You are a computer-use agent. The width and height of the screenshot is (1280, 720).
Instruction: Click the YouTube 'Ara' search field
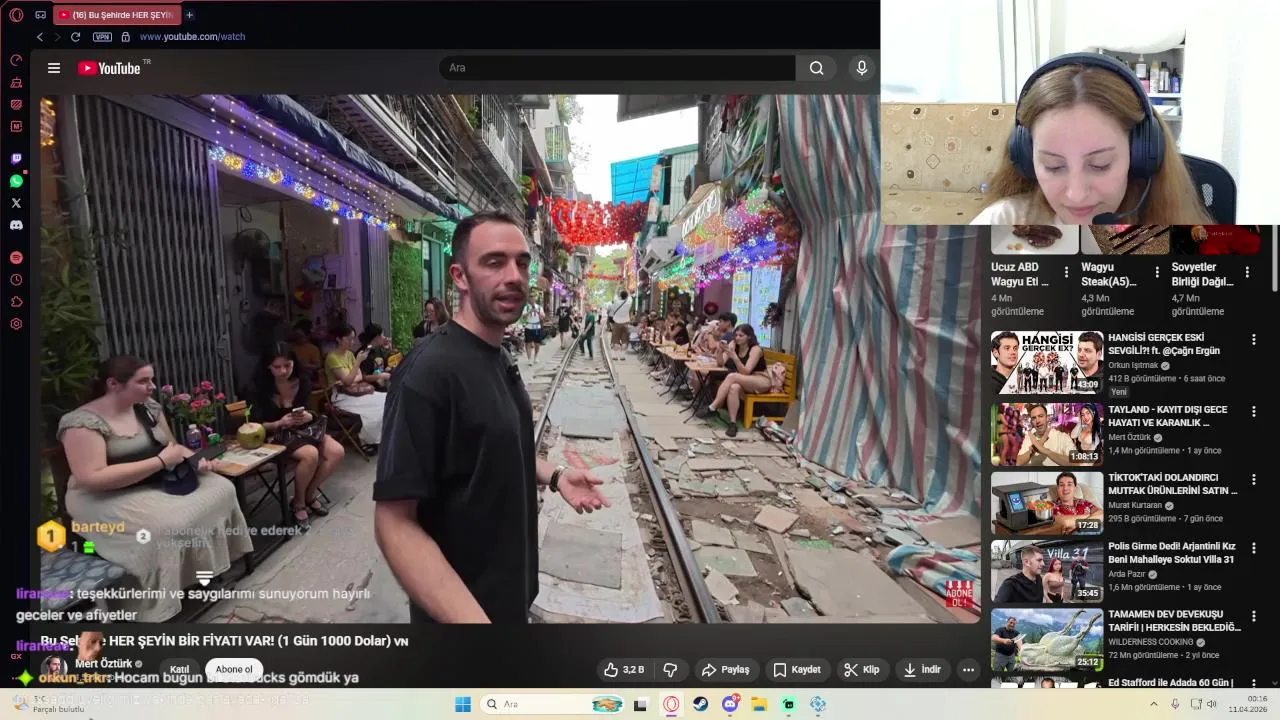click(617, 68)
